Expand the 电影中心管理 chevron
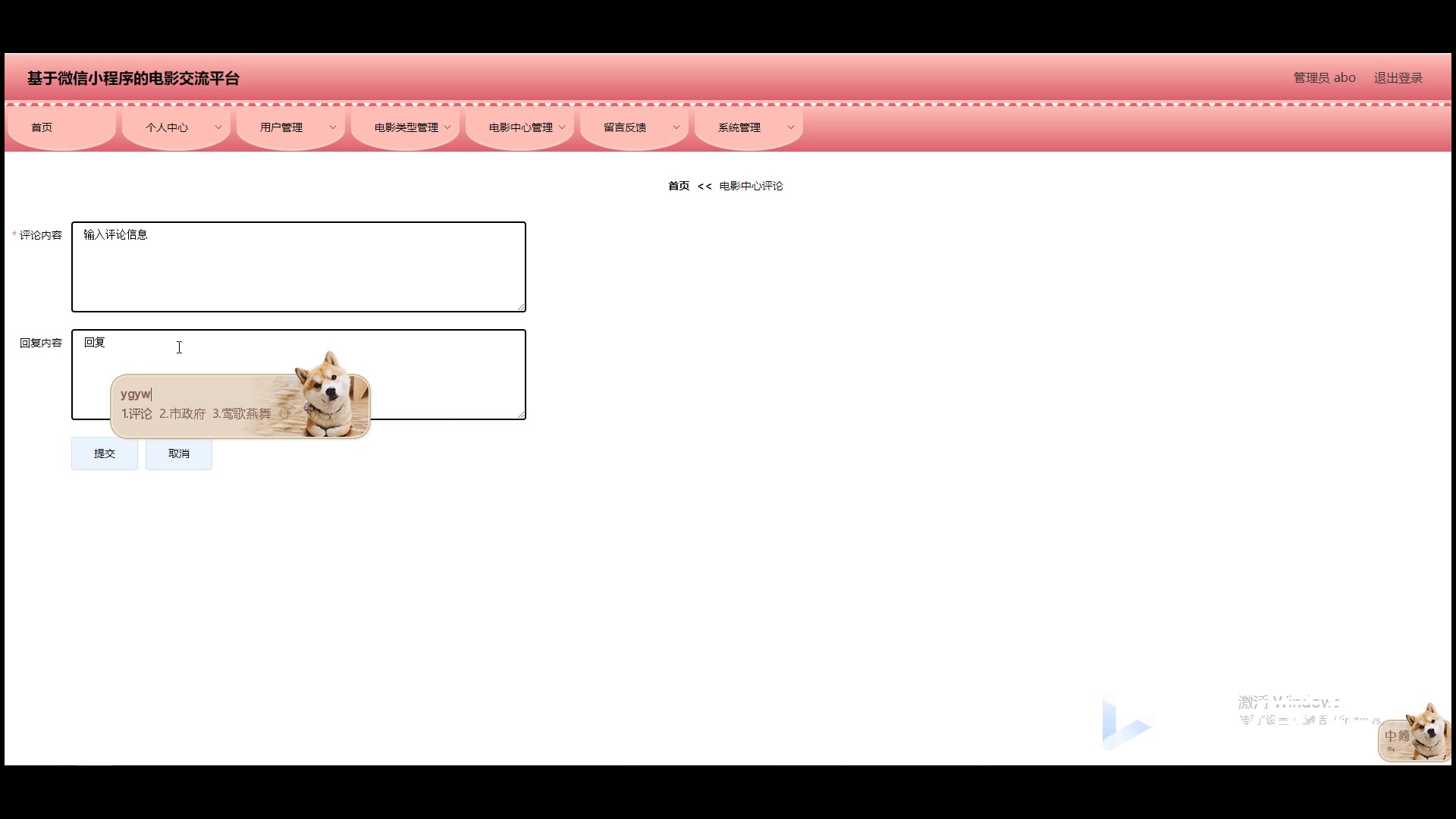 pos(562,127)
